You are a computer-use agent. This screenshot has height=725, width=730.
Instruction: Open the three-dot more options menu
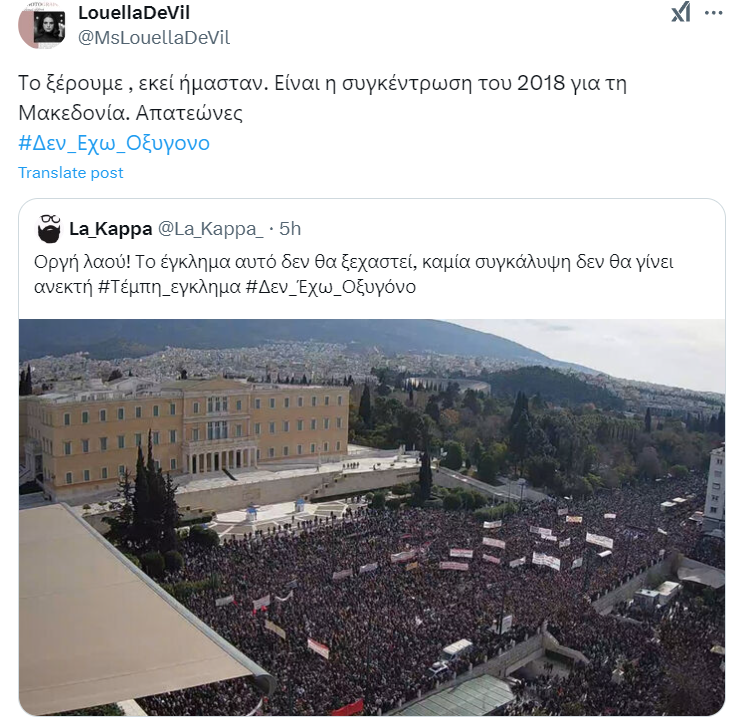click(714, 13)
